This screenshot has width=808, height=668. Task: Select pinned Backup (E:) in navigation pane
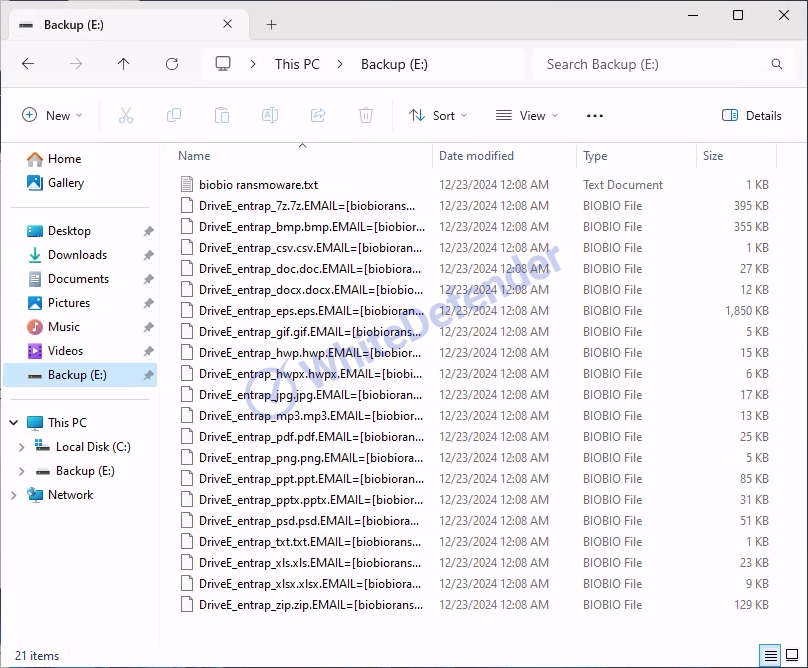click(80, 375)
